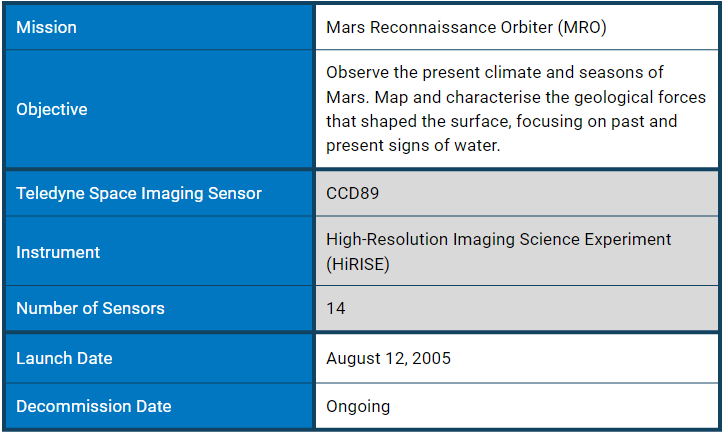Select the sensor count value 14
Screen dimensions: 724x432
[336, 308]
